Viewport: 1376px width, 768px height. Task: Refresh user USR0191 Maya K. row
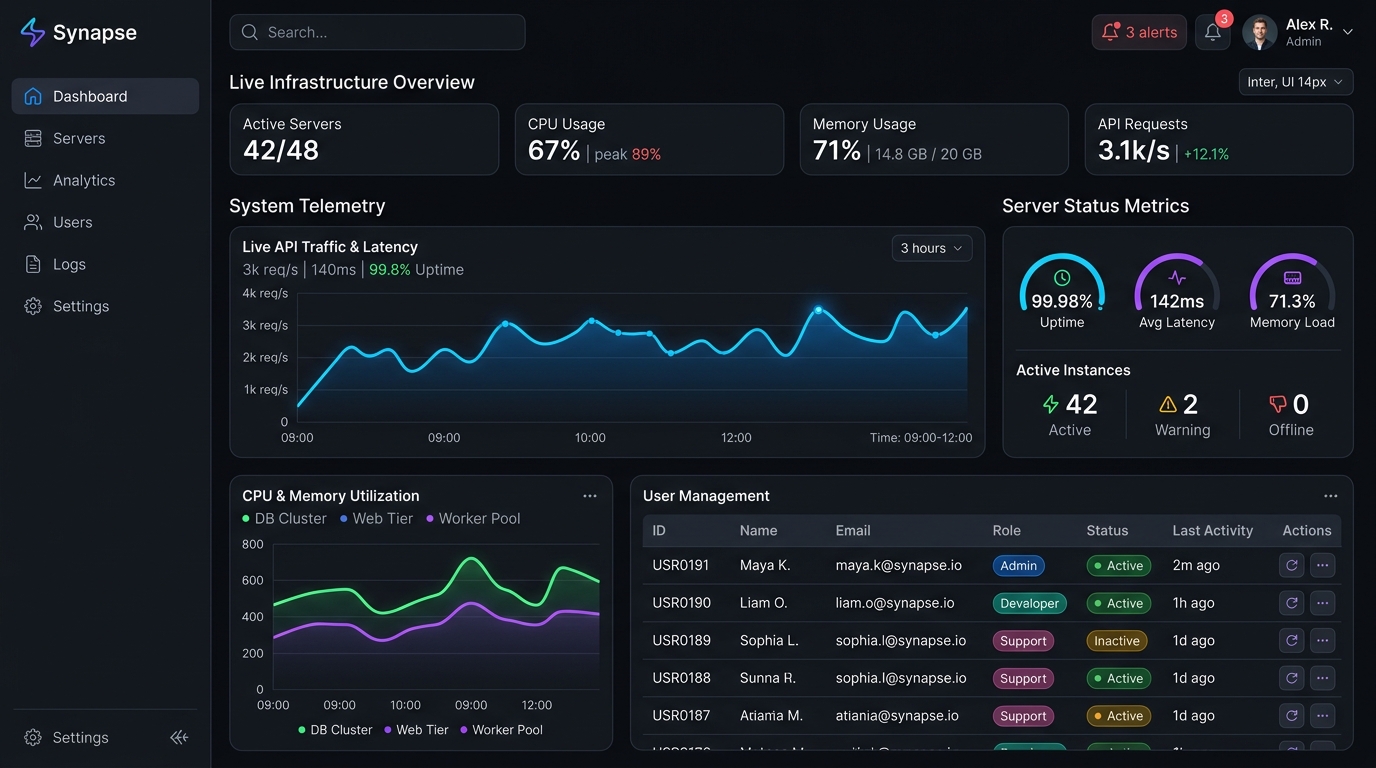pos(1292,565)
